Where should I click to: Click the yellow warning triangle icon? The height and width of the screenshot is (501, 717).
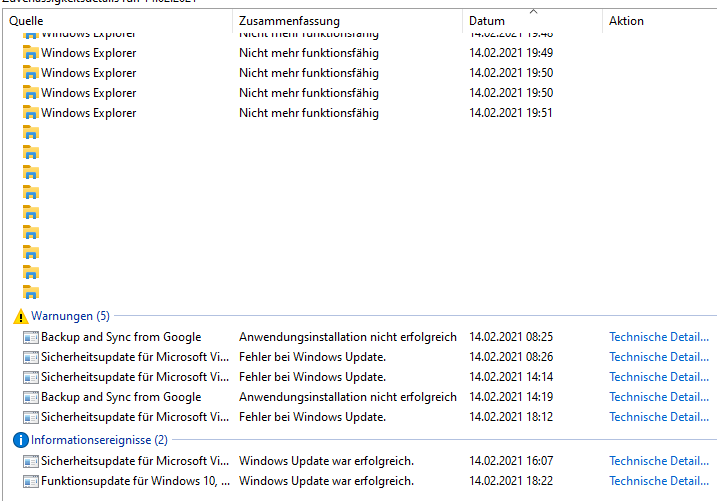point(21,316)
